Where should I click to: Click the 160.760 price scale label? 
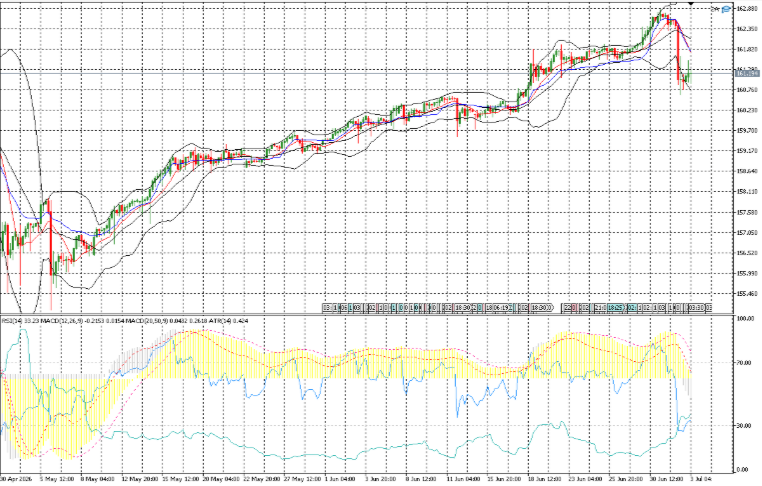(x=747, y=90)
